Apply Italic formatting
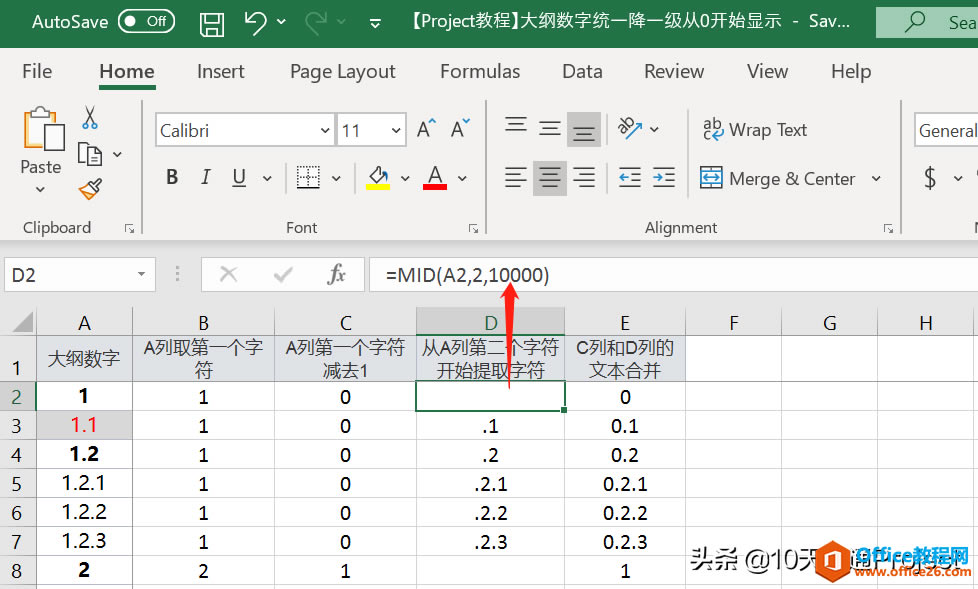Image resolution: width=978 pixels, height=589 pixels. (x=205, y=177)
